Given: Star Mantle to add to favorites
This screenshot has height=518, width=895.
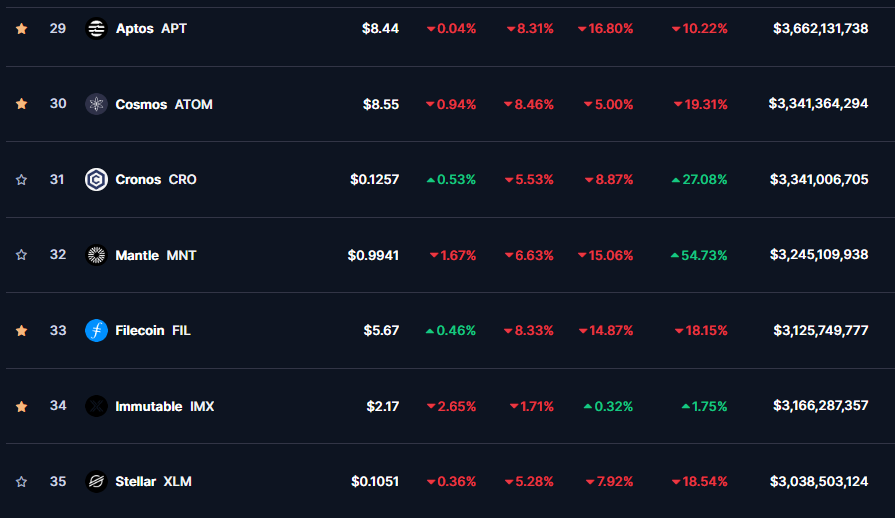Looking at the screenshot, I should [21, 255].
